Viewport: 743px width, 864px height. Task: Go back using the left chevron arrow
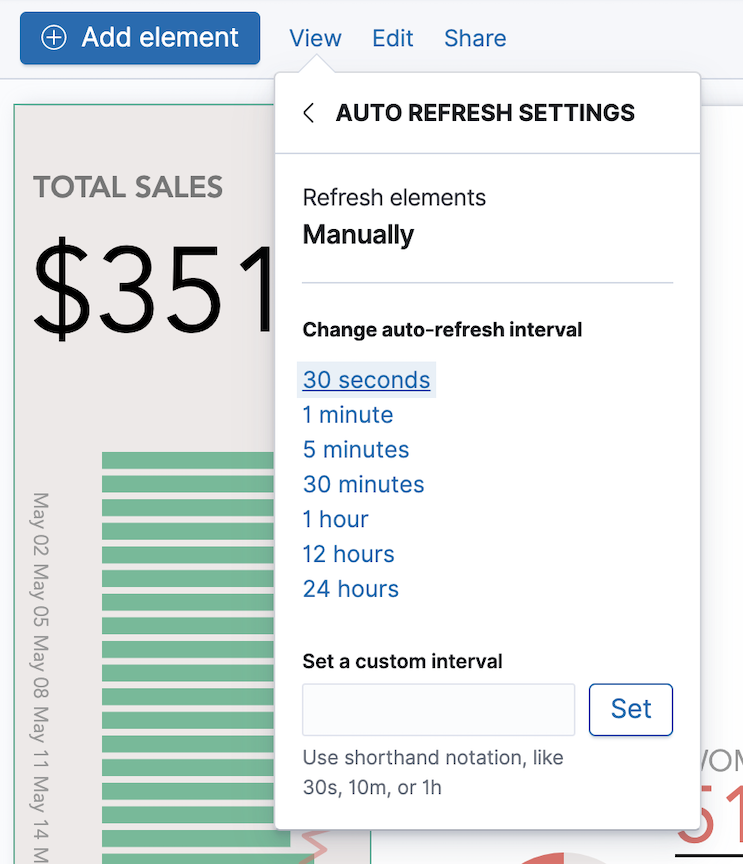(x=308, y=113)
